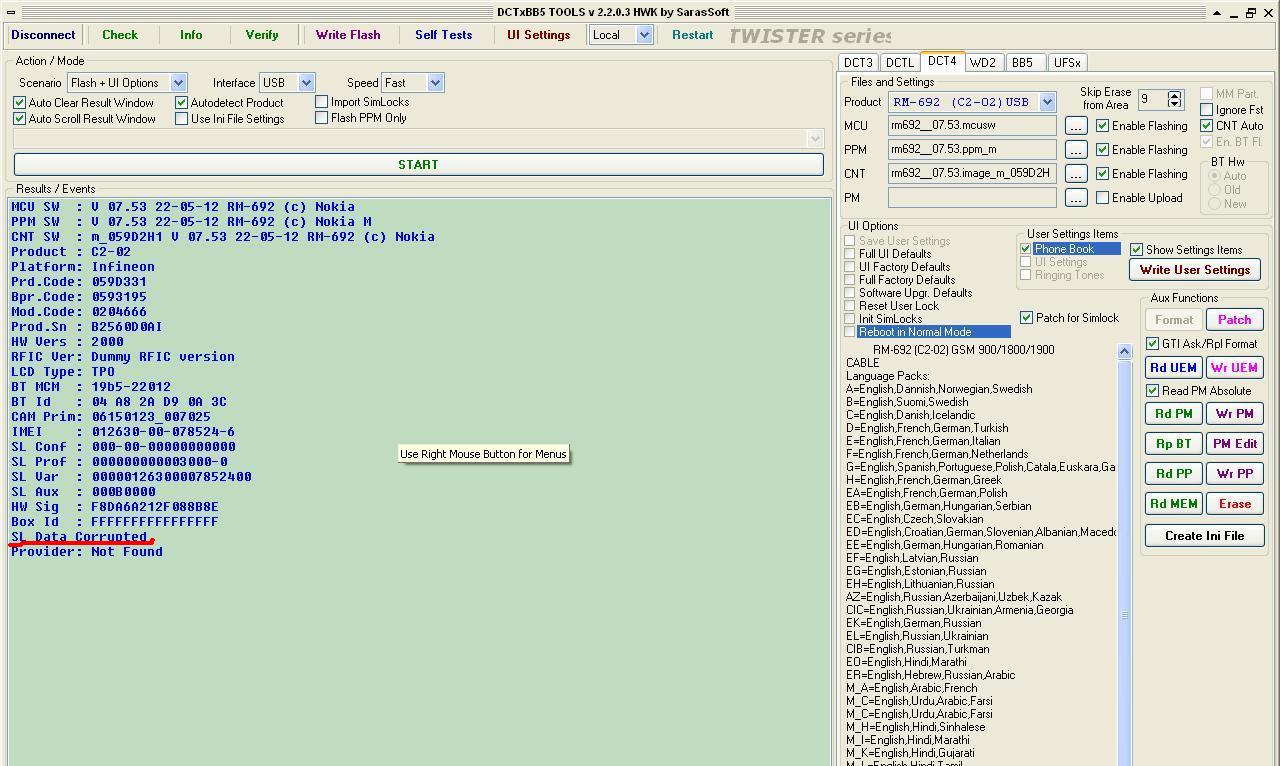Switch to the WD2 tab

point(983,63)
